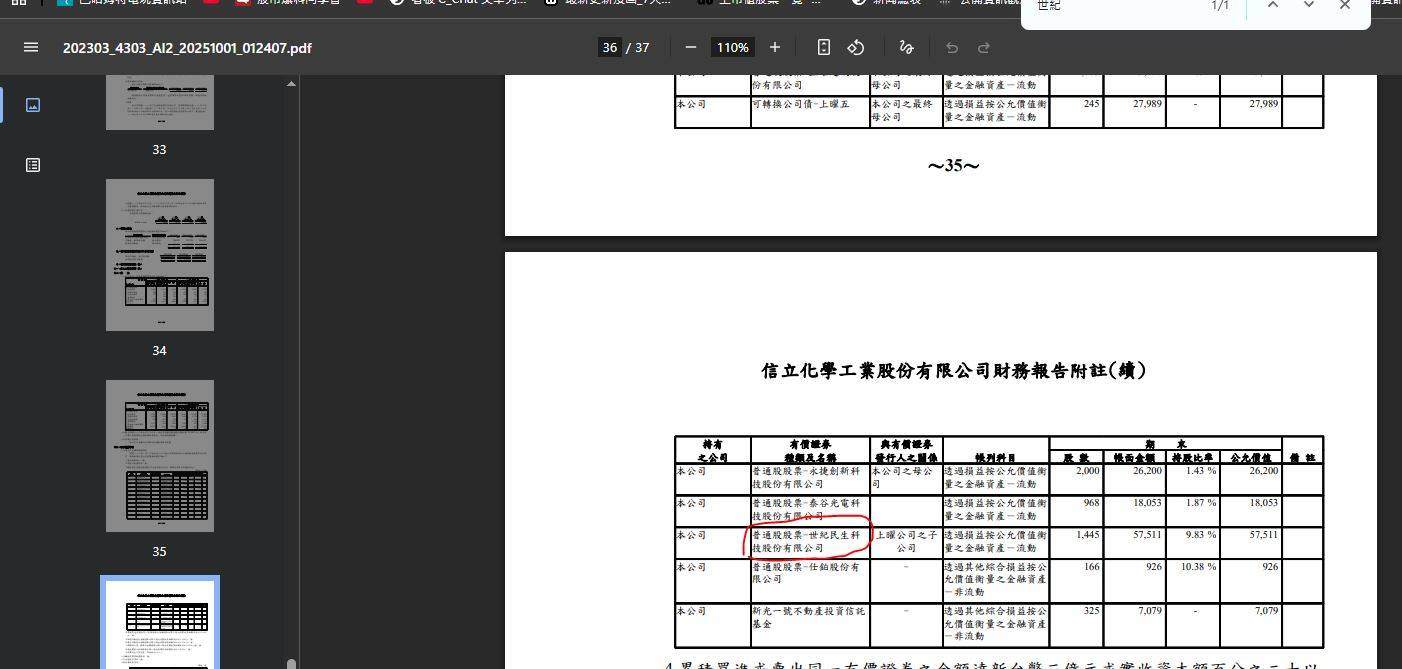
Task: Go to next 世紀 search result
Action: click(1307, 7)
